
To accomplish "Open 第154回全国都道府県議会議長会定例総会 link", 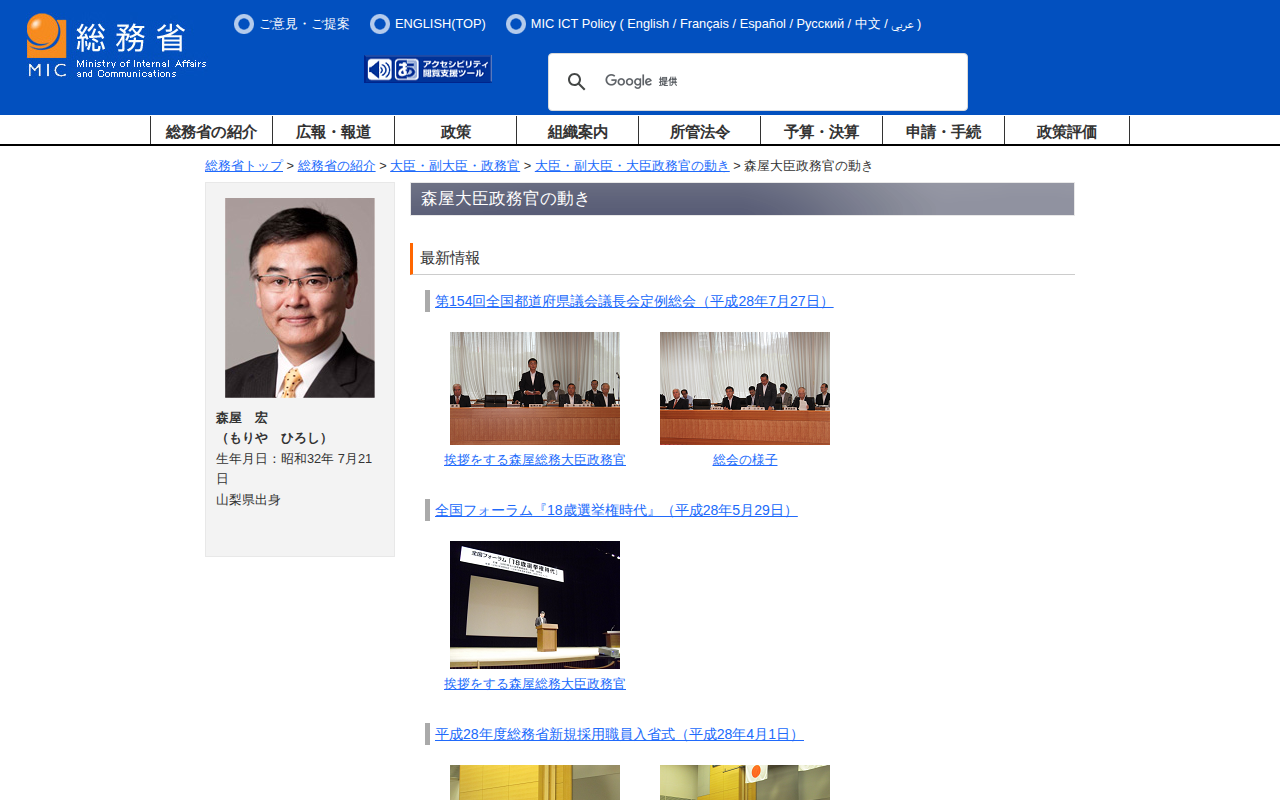I will click(x=634, y=301).
